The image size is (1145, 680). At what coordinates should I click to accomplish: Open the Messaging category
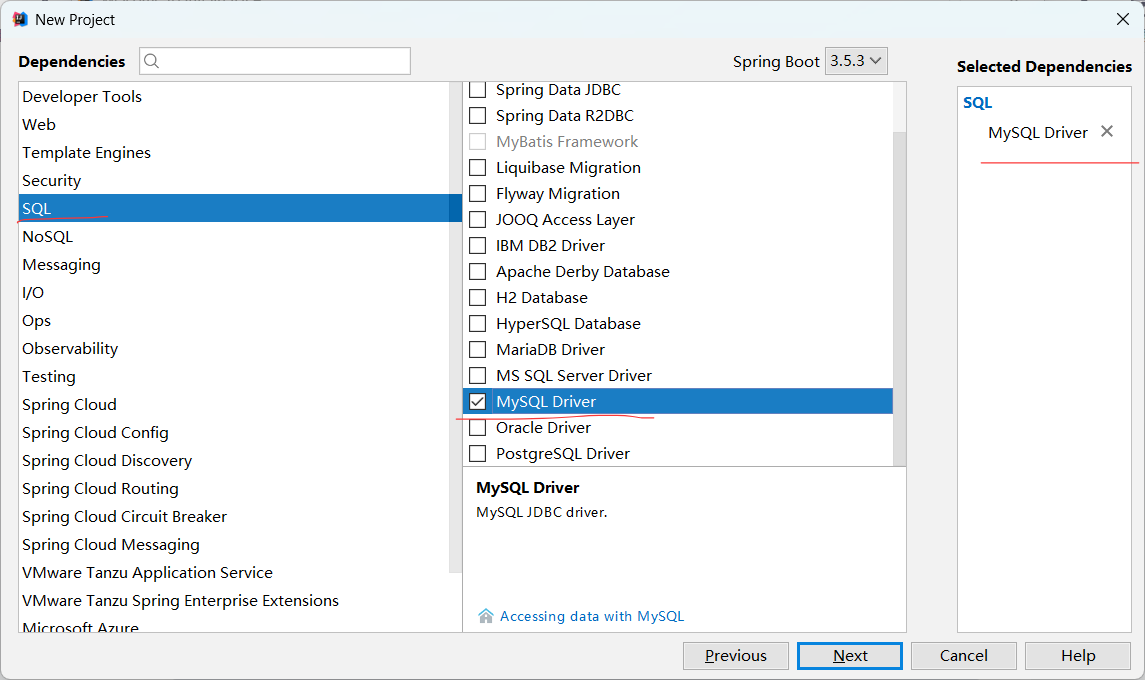[x=234, y=264]
